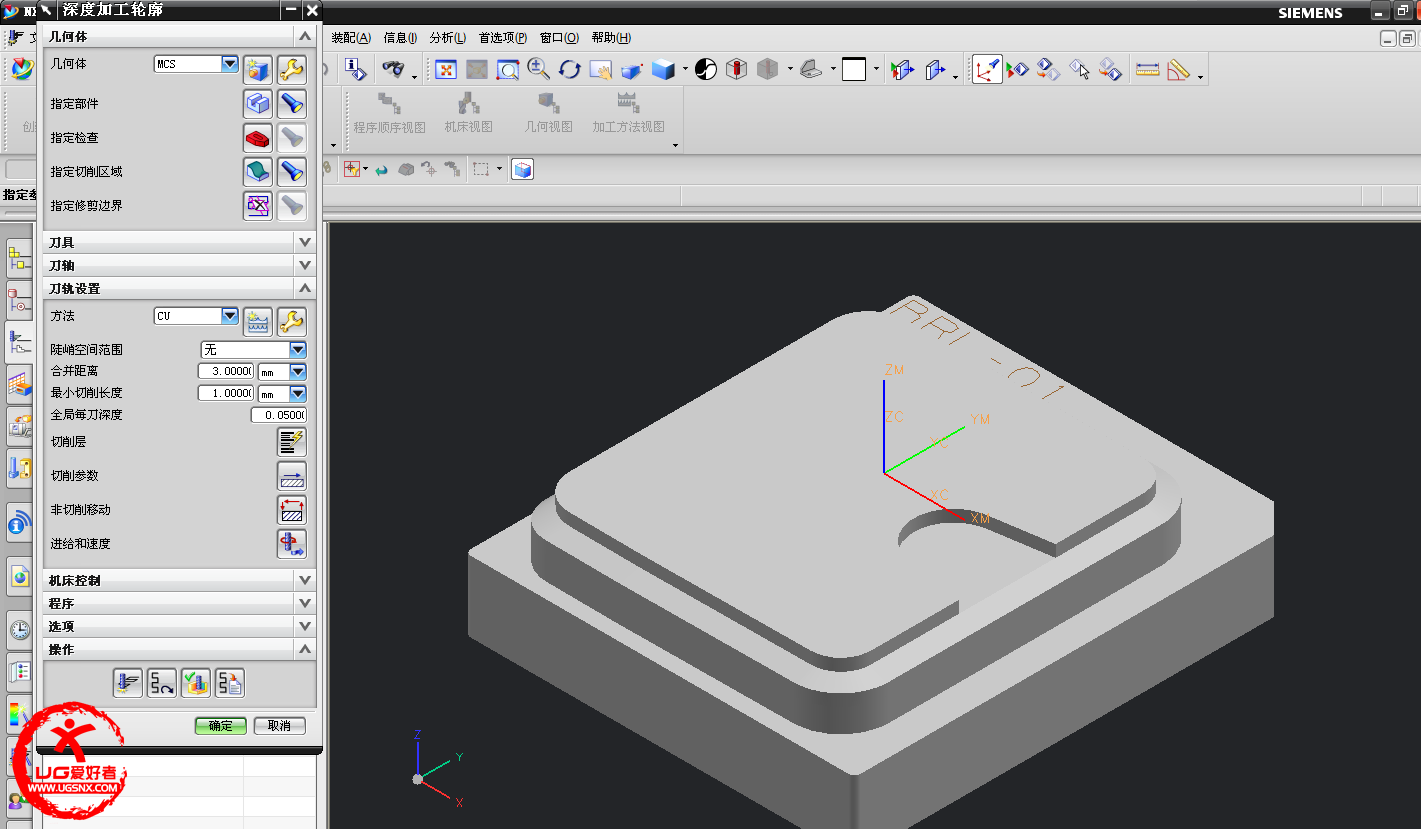Viewport: 1421px width, 829px height.
Task: Toggle the black-white circle toolbar icon
Action: 706,69
